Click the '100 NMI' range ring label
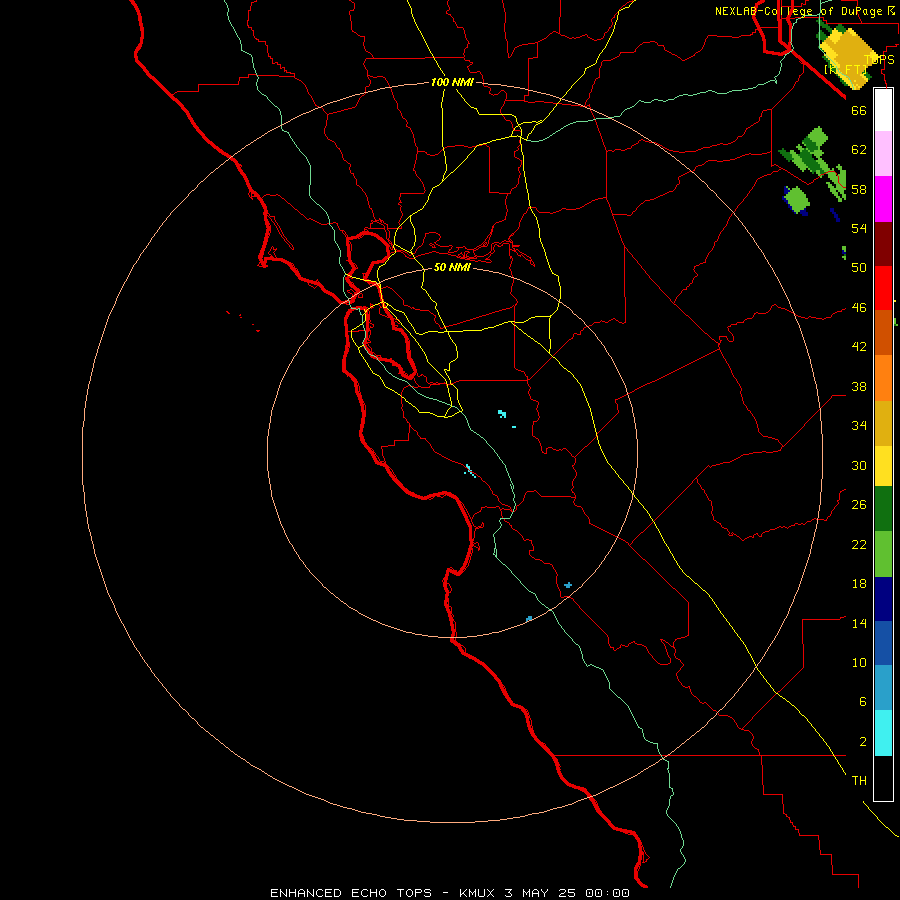This screenshot has height=900, width=900. tap(452, 82)
